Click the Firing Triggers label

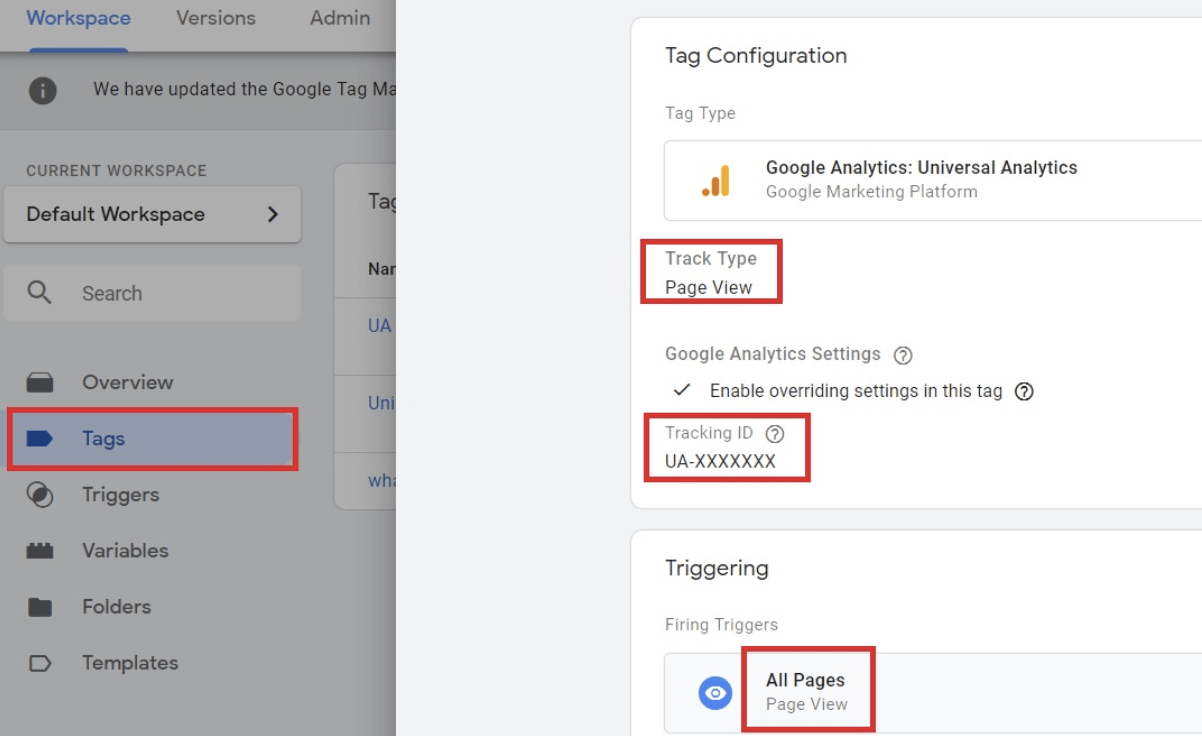tap(721, 625)
